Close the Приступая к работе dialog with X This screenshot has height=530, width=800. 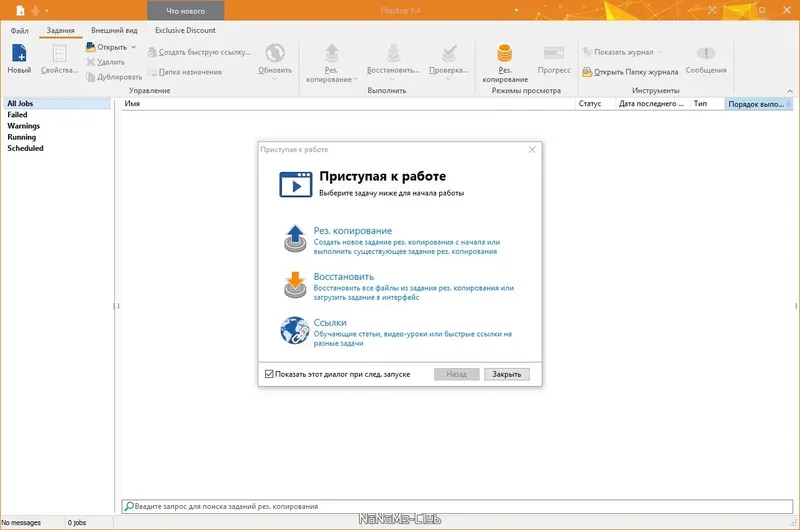pyautogui.click(x=532, y=149)
